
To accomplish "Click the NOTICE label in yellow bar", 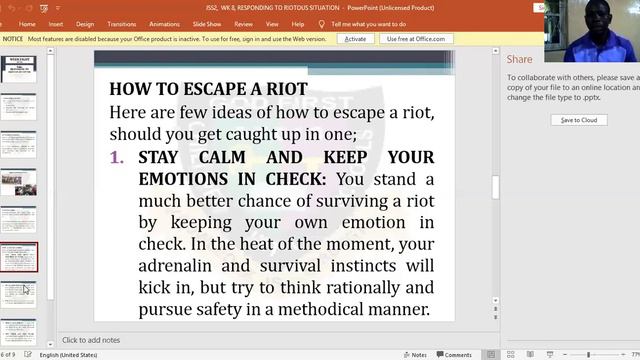I will [x=13, y=39].
